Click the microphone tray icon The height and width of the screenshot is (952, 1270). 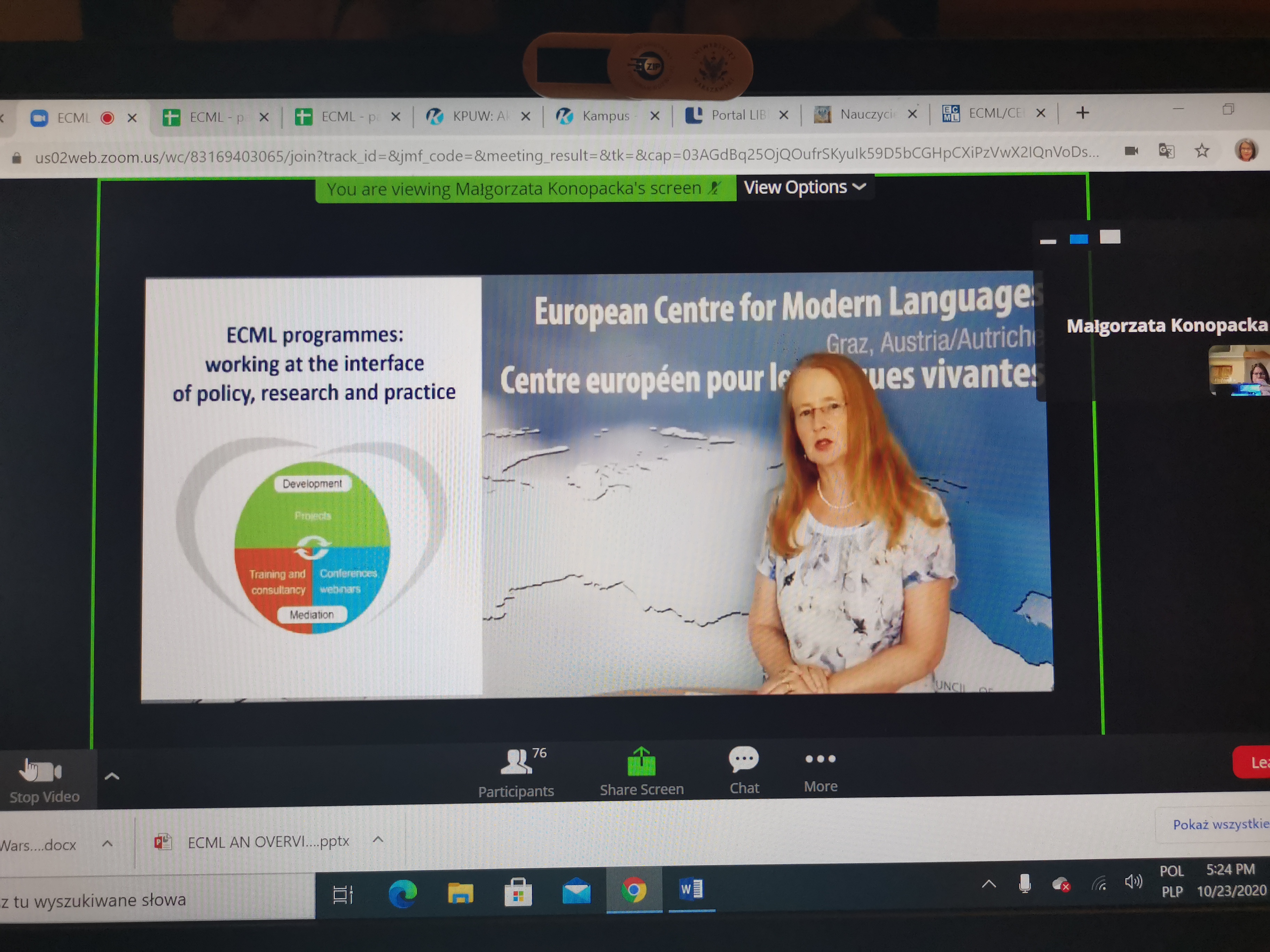[1024, 884]
